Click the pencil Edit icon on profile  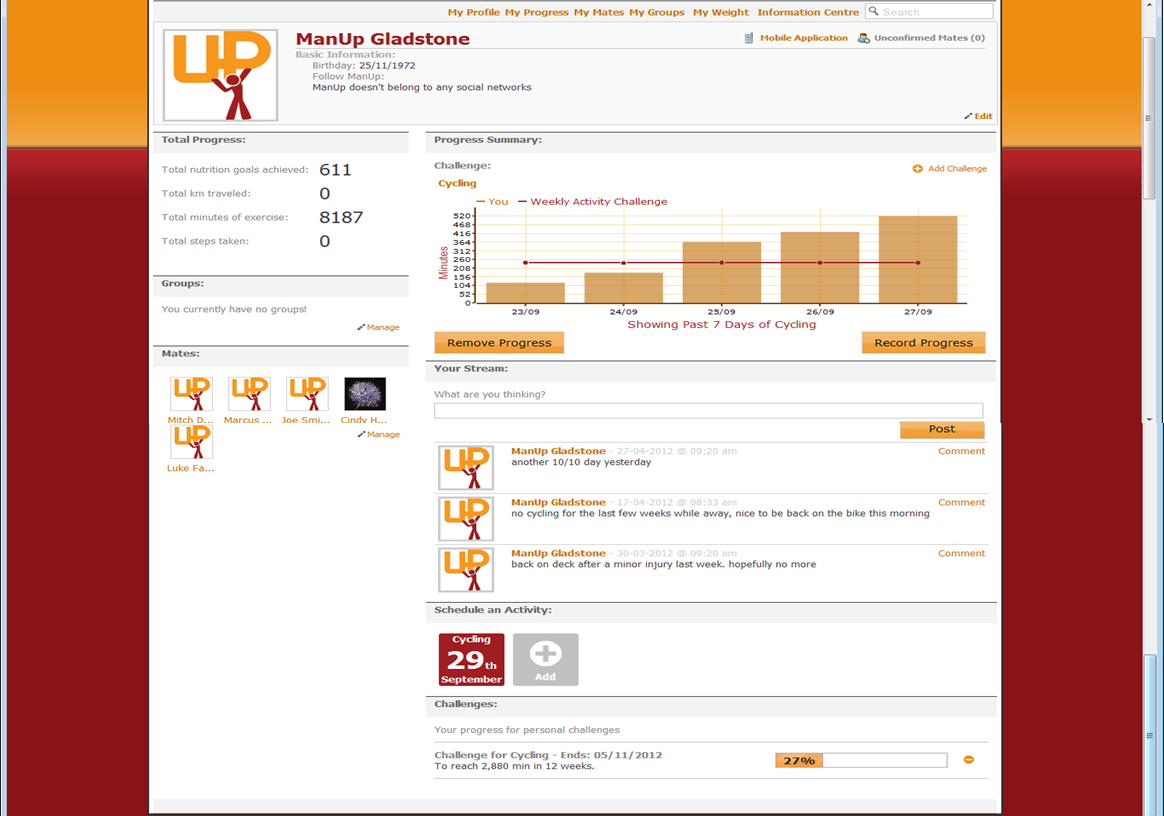(x=968, y=116)
